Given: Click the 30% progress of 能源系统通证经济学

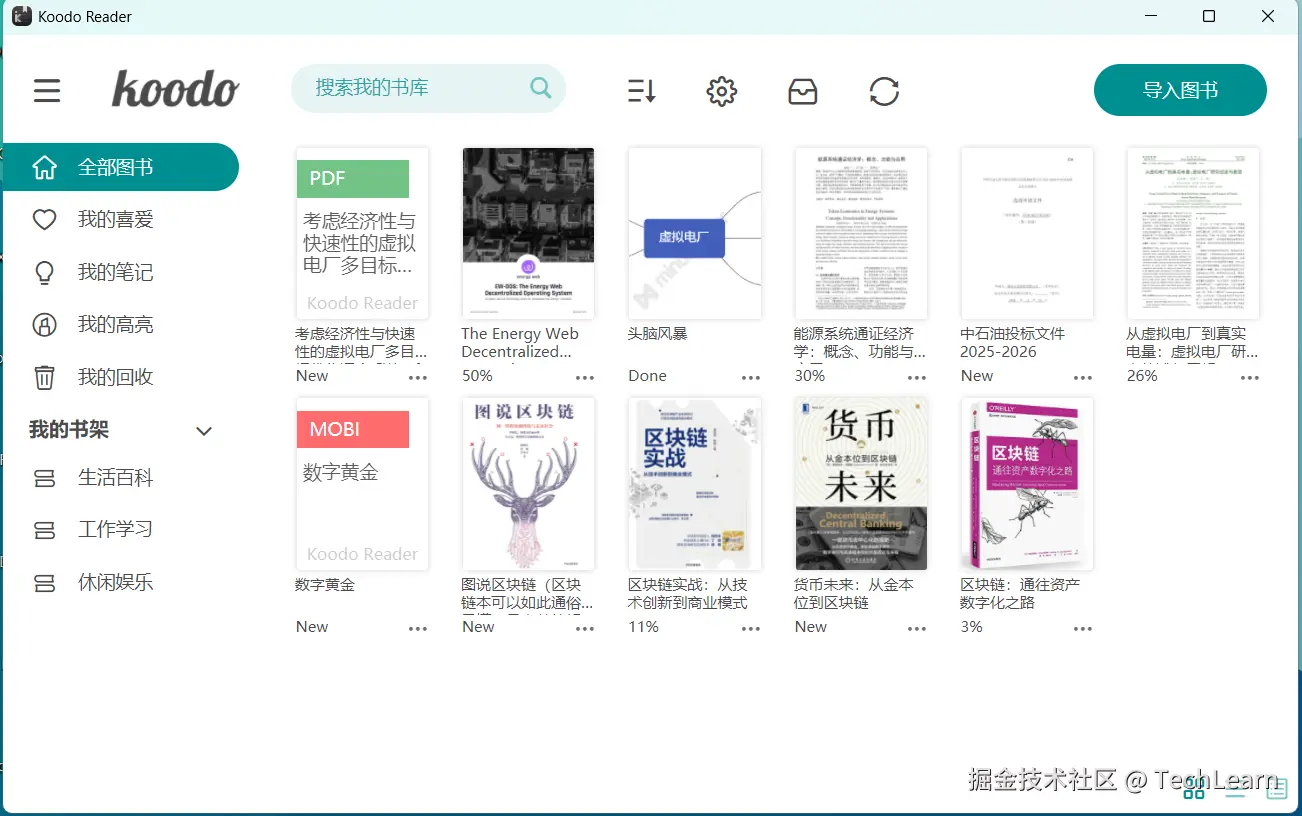Looking at the screenshot, I should 810,376.
